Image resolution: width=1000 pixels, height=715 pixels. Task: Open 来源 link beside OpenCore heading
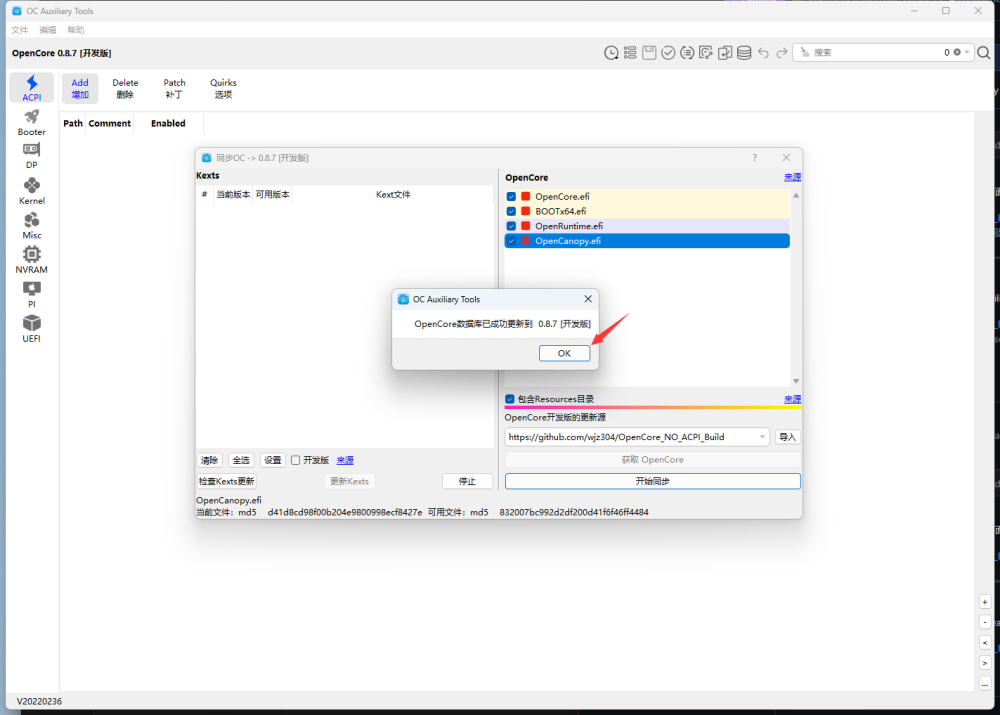(x=792, y=177)
